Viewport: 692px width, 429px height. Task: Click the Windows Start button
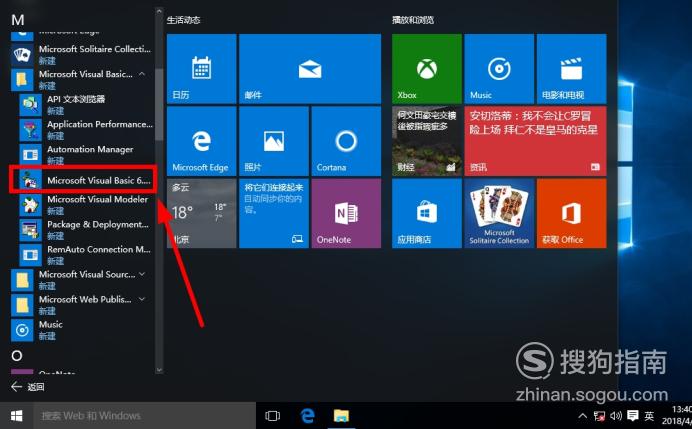17,416
